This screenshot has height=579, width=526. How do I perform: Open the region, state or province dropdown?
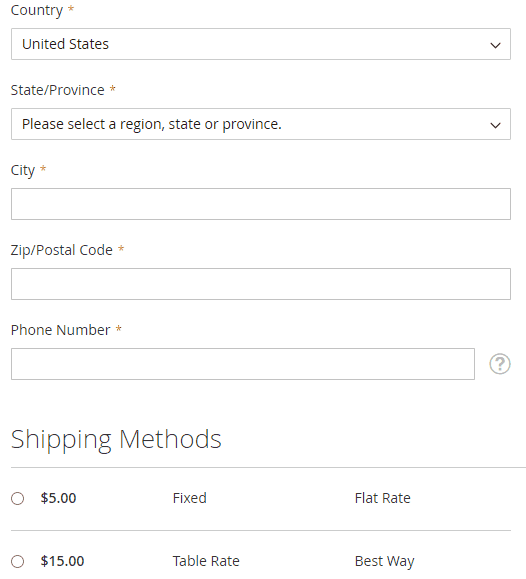tap(261, 124)
